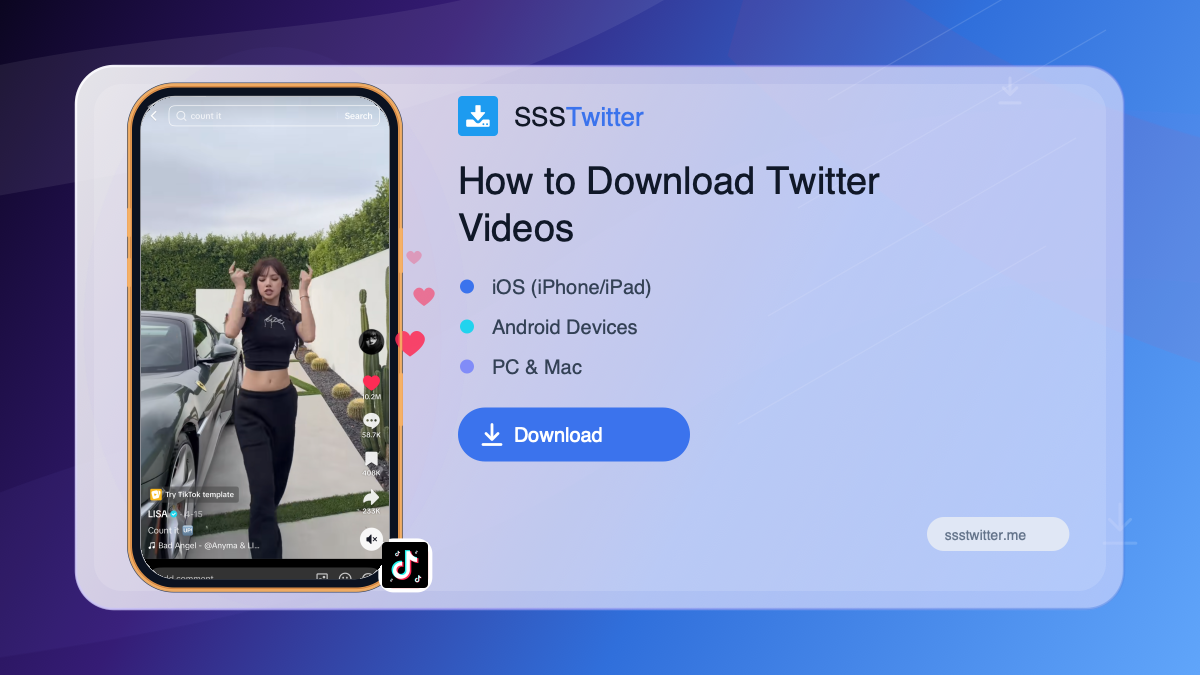Click the SSSTwitter download logo icon
The width and height of the screenshot is (1200, 675).
(x=478, y=116)
